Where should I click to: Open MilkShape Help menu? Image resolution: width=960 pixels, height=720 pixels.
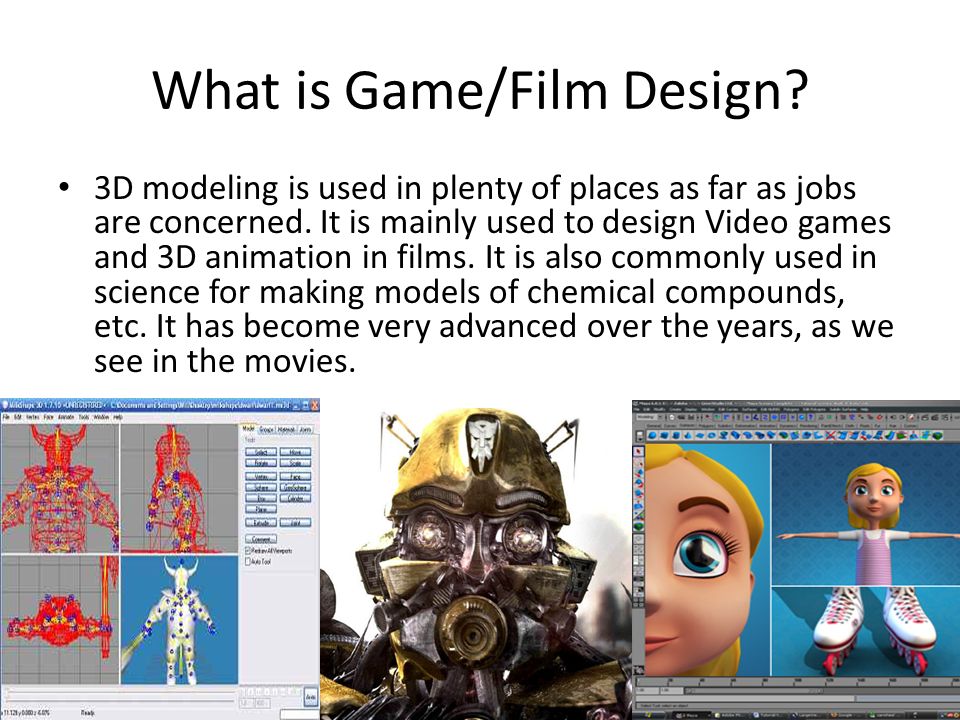[x=118, y=417]
